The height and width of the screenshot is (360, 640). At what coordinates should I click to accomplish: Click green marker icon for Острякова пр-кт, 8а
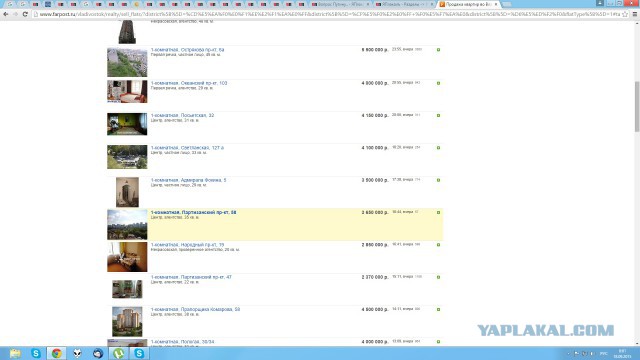pos(438,49)
